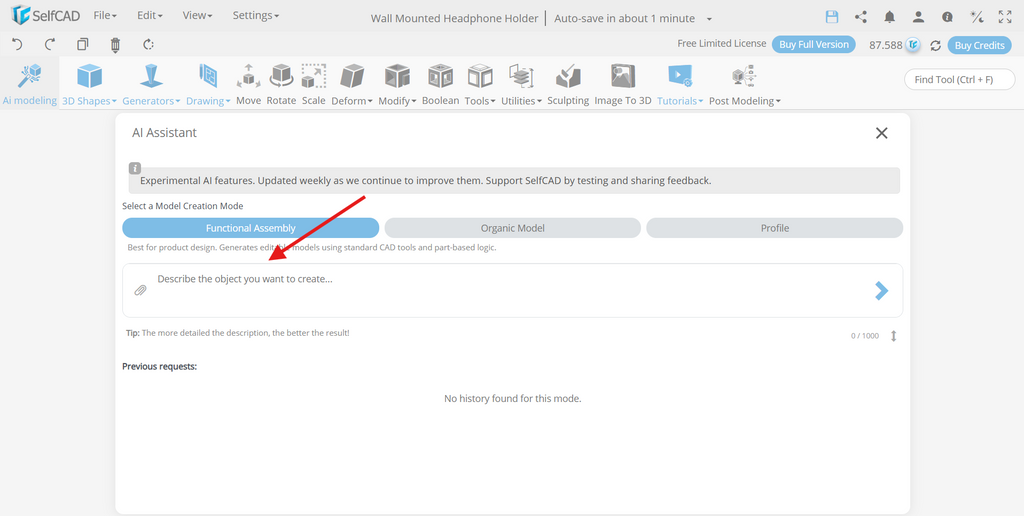The width and height of the screenshot is (1024, 516).
Task: Choose the Profile creation mode
Action: pos(775,228)
